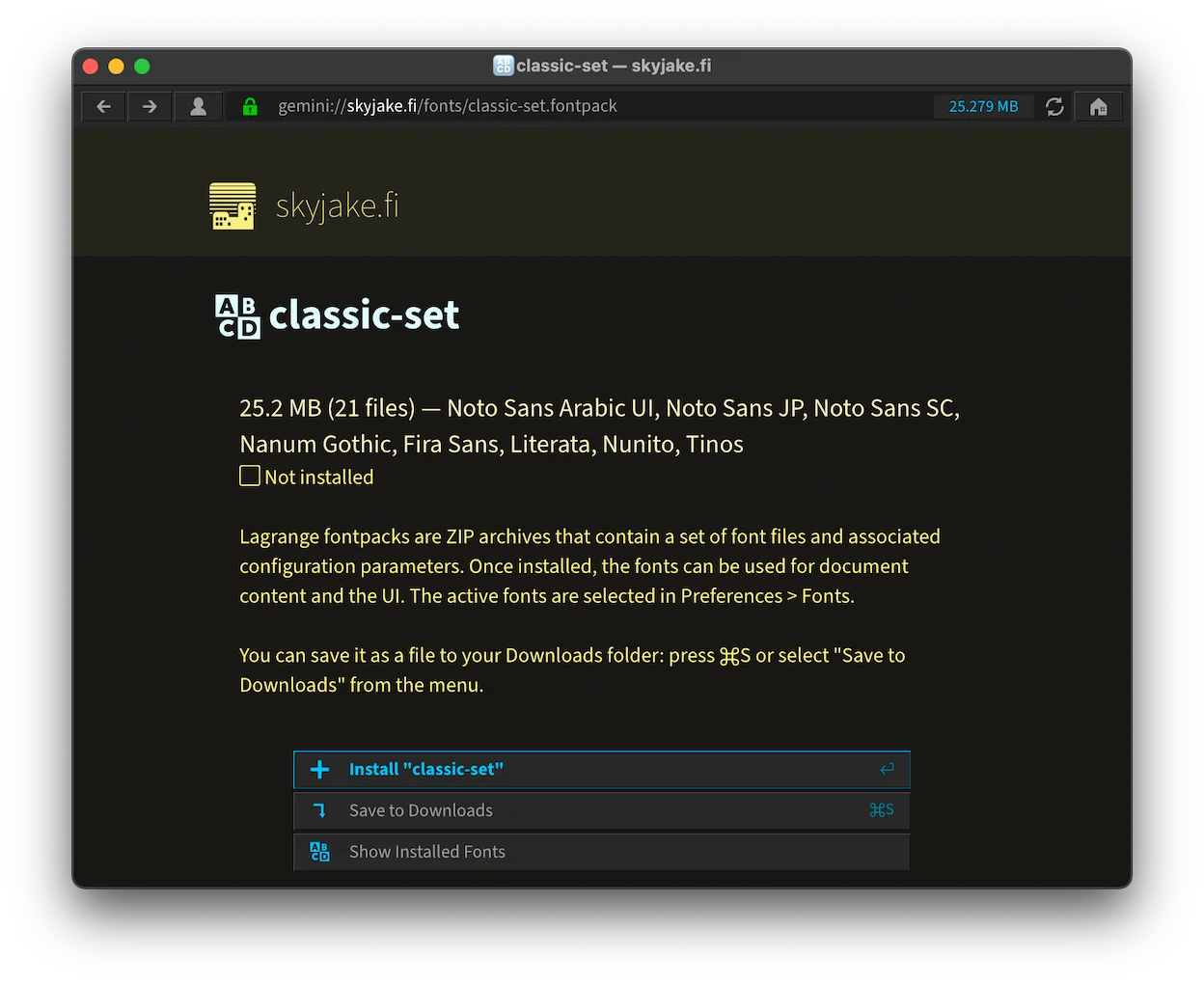Click the skyjake.fi site banner title
Screen dimensions: 1204x984
(x=338, y=205)
